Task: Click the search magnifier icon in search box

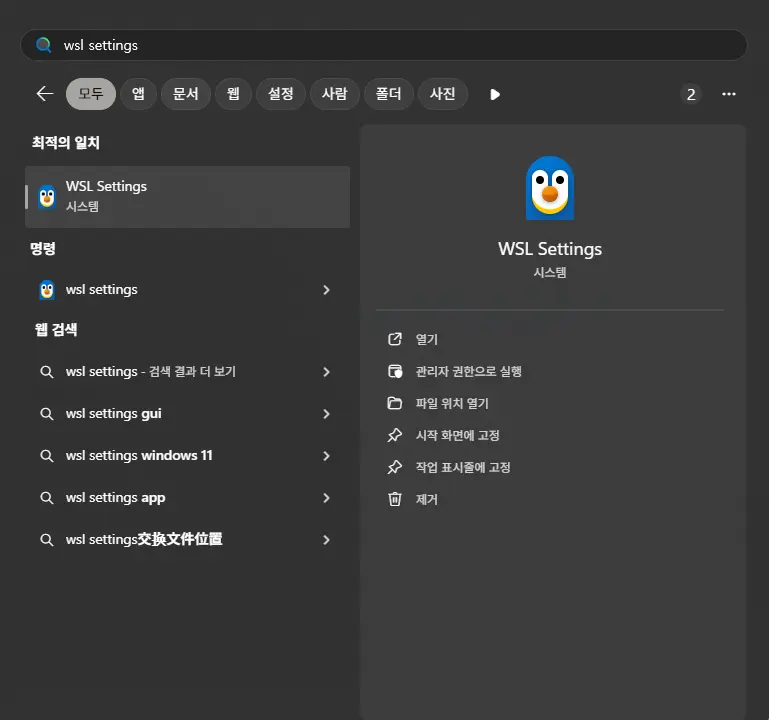Action: (44, 45)
